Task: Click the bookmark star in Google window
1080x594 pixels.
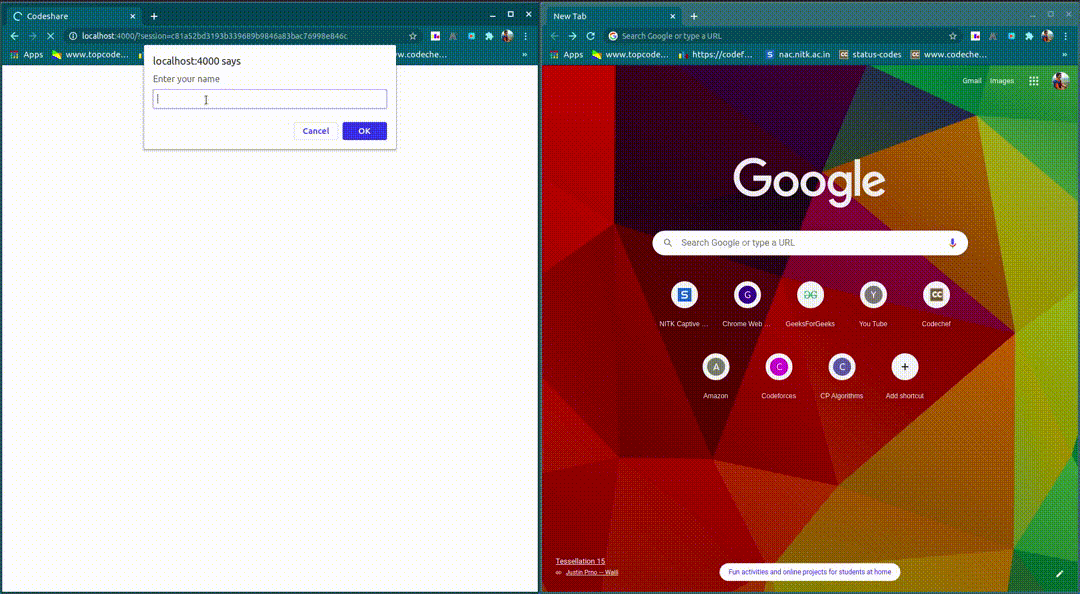Action: 953,36
